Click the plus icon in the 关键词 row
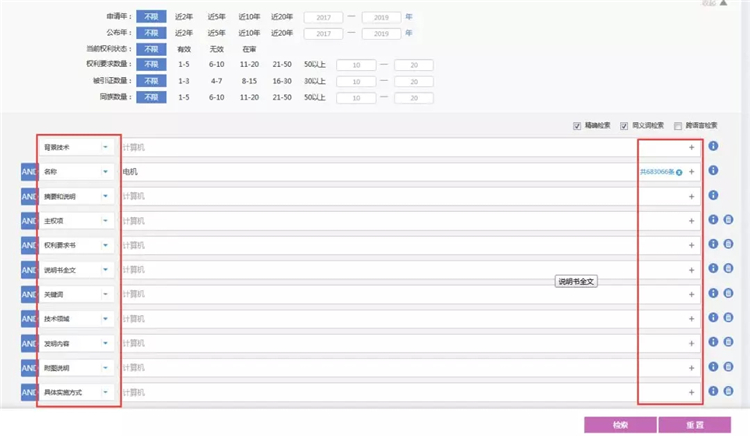 (x=691, y=294)
